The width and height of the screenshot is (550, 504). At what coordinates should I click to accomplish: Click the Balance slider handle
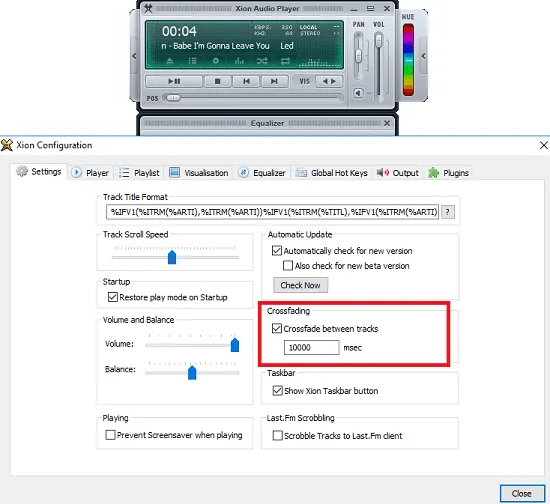tap(192, 372)
